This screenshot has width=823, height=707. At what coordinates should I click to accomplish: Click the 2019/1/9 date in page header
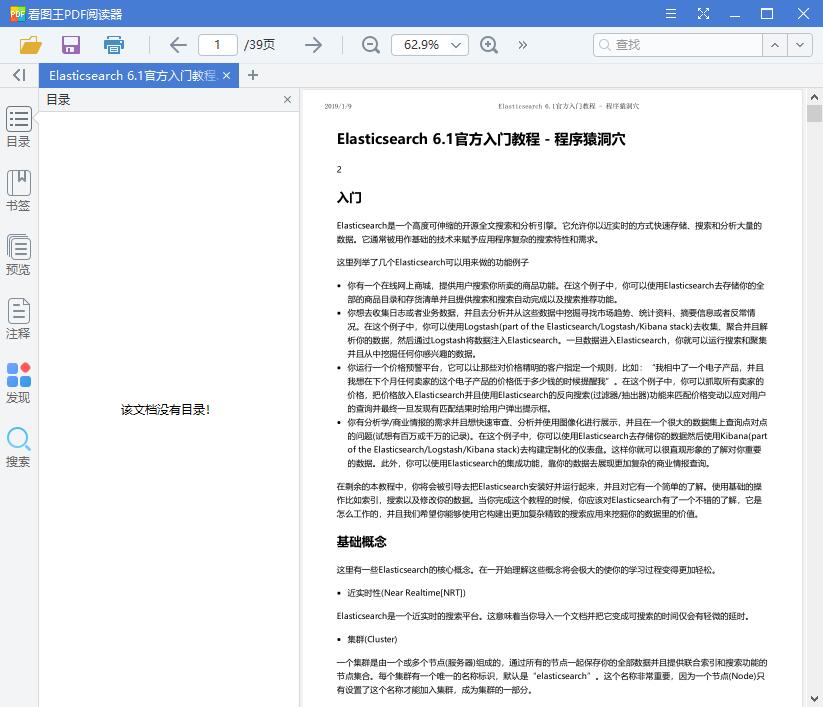click(x=338, y=106)
